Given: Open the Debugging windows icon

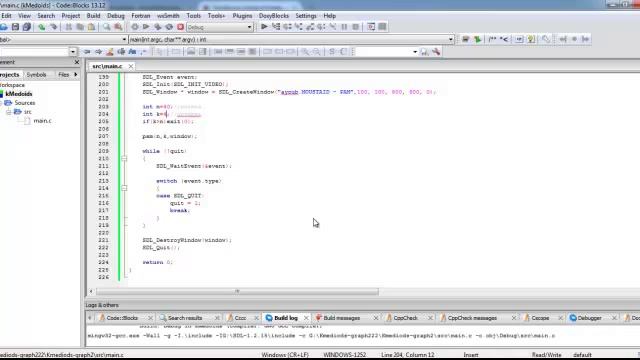Looking at the screenshot, I should (x=371, y=27).
